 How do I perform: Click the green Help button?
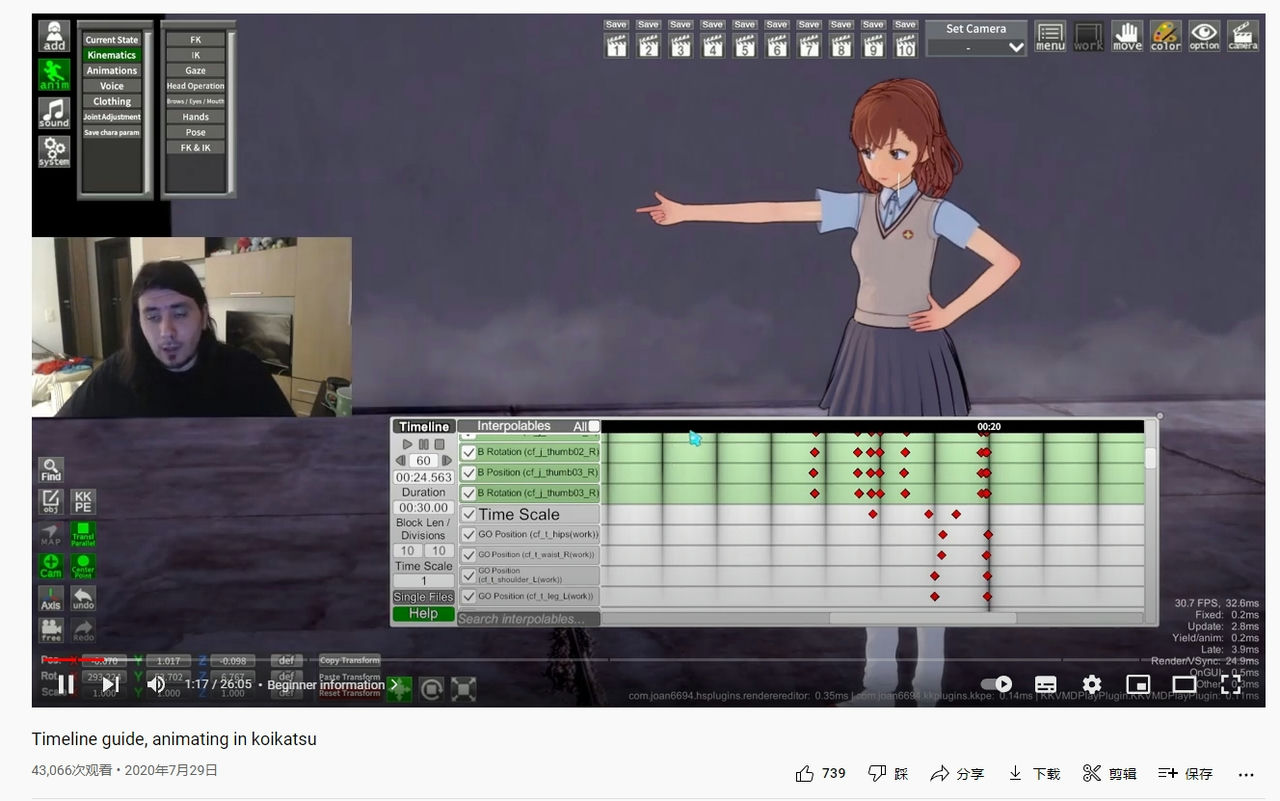(422, 612)
